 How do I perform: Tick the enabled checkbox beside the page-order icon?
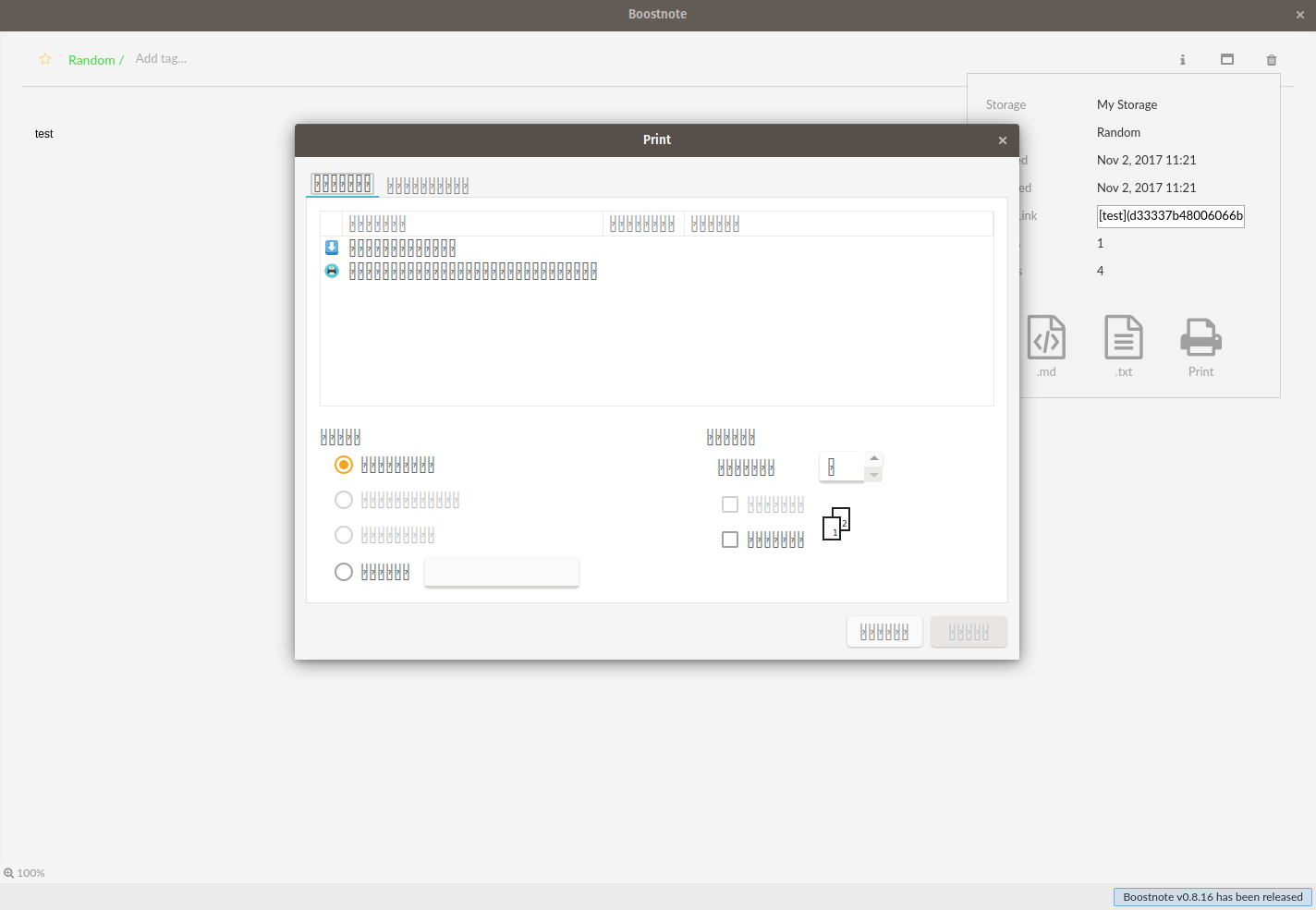point(730,540)
